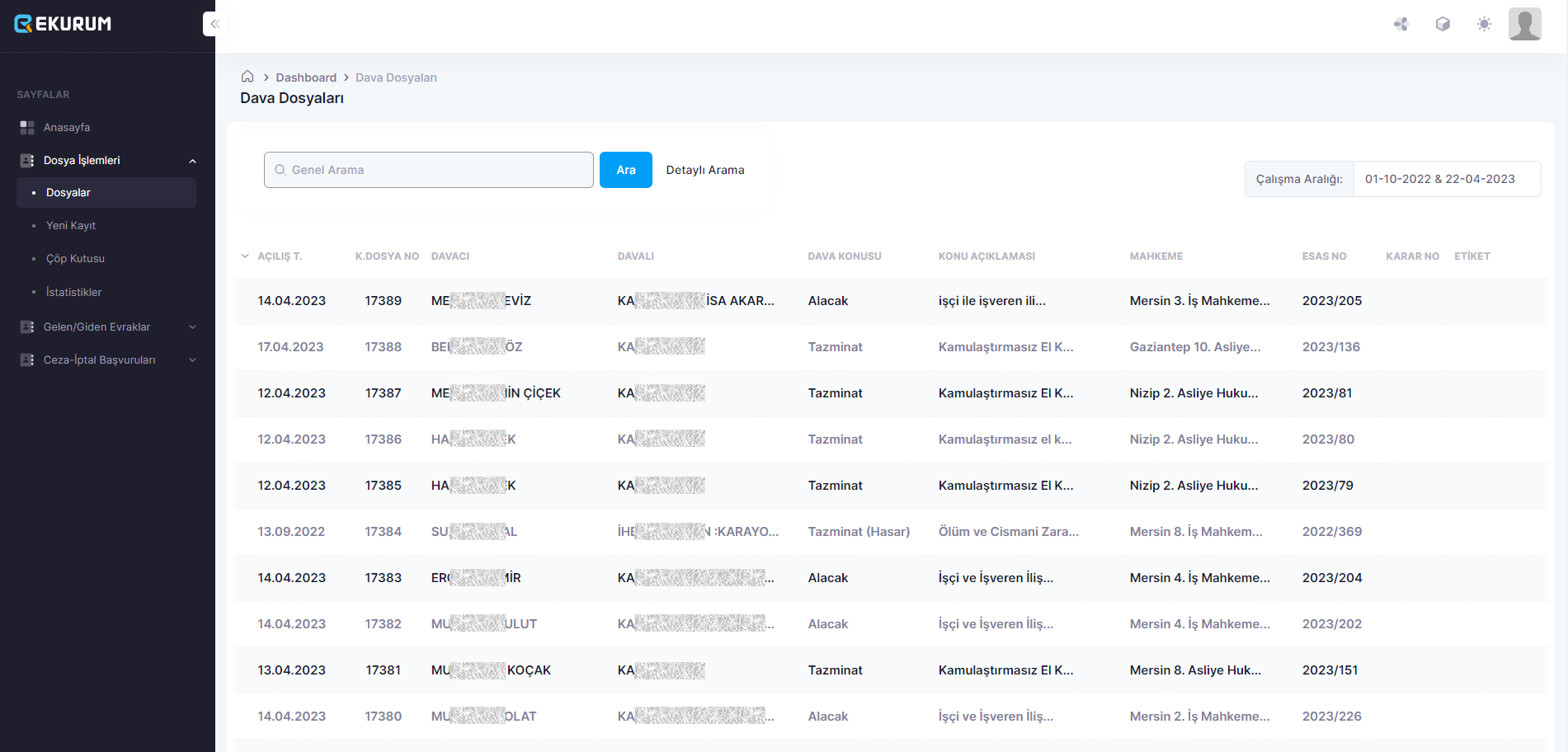
Task: Open the cube icon in top bar
Action: pyautogui.click(x=1443, y=24)
